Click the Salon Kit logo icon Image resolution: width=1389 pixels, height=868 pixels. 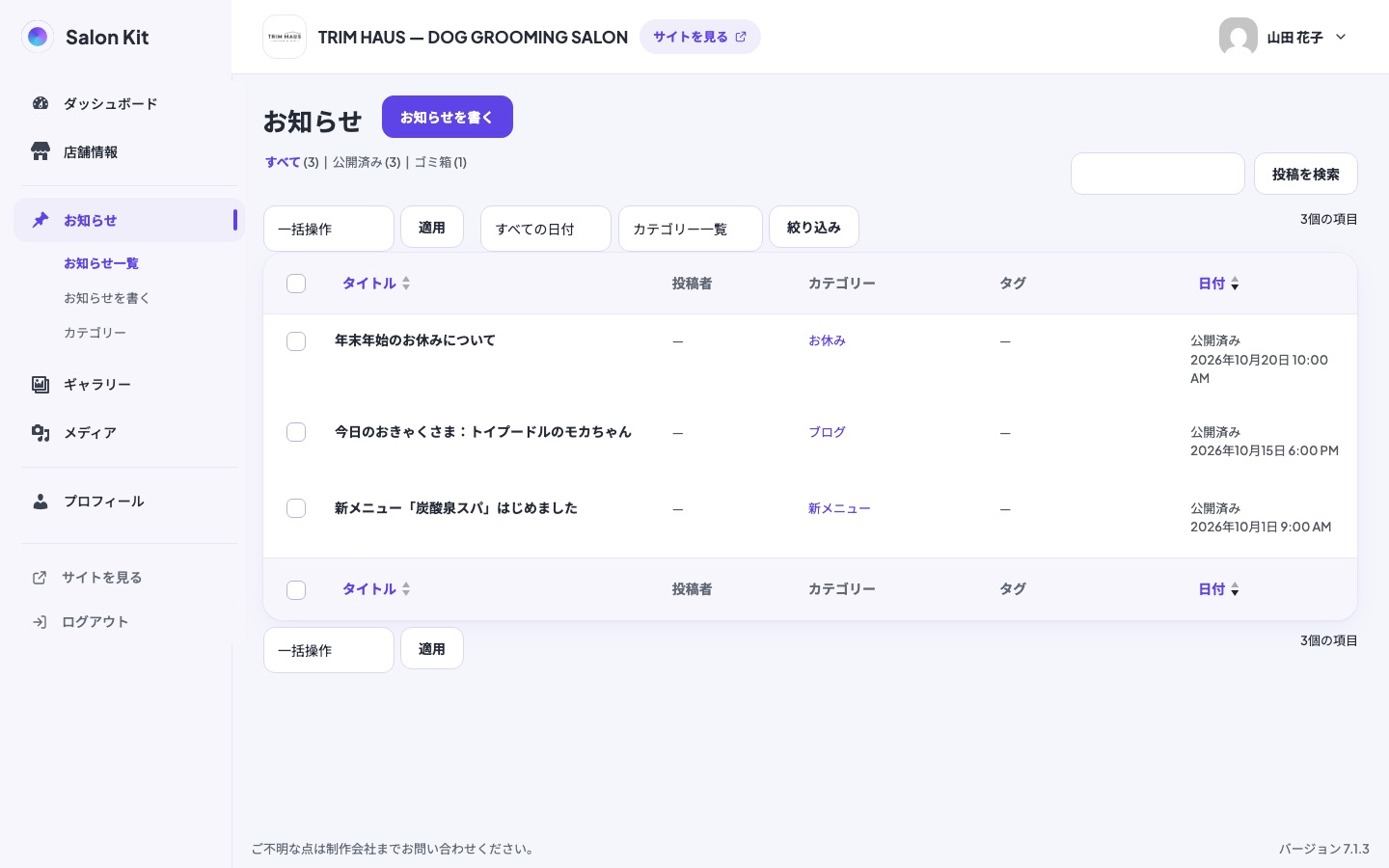(38, 37)
